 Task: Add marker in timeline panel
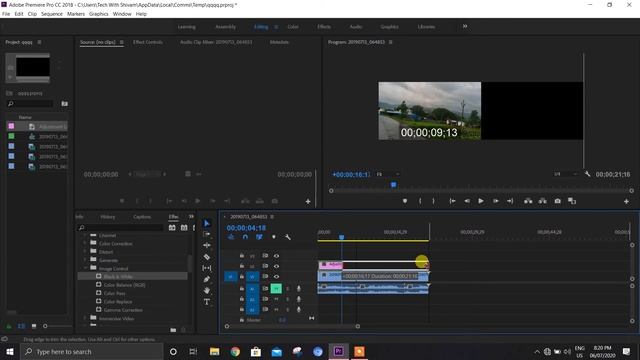coord(273,237)
